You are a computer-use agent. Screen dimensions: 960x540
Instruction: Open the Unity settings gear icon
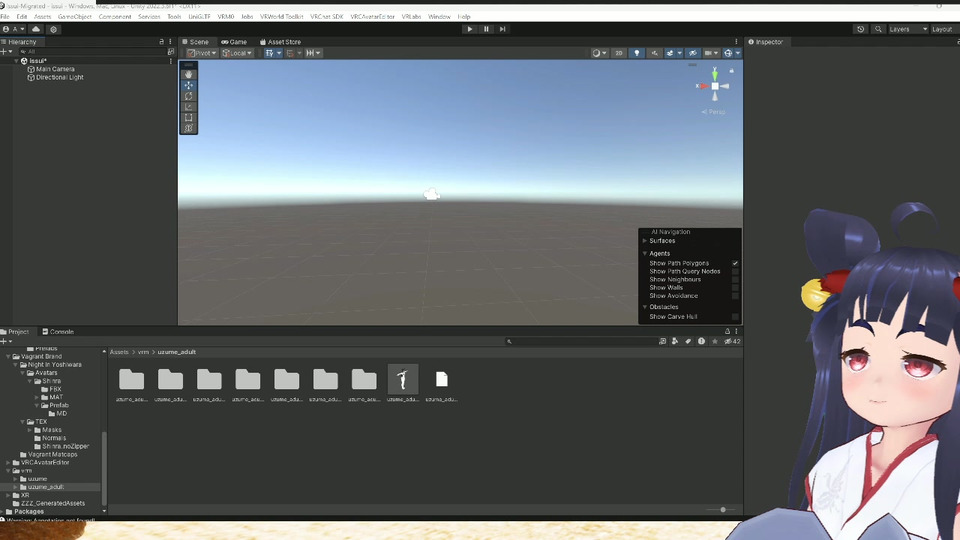click(53, 29)
